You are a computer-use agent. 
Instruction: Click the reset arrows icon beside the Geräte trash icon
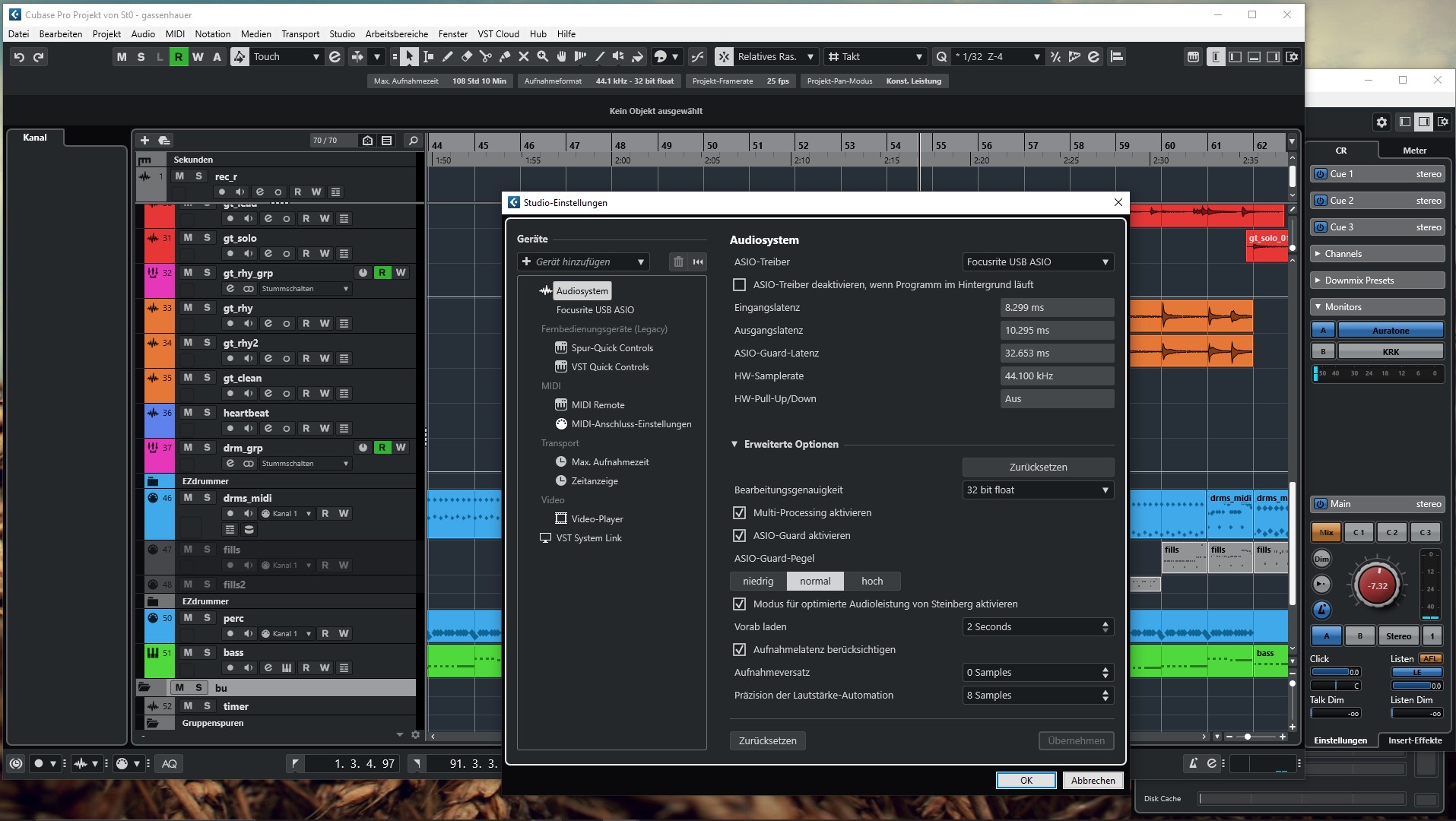(x=698, y=262)
